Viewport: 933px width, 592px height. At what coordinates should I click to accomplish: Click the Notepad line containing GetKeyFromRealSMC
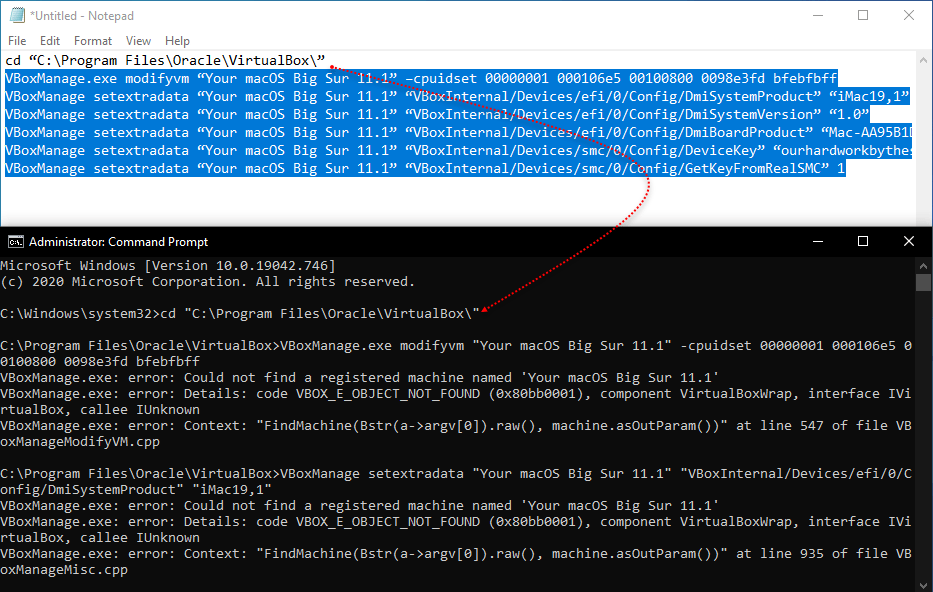click(425, 168)
